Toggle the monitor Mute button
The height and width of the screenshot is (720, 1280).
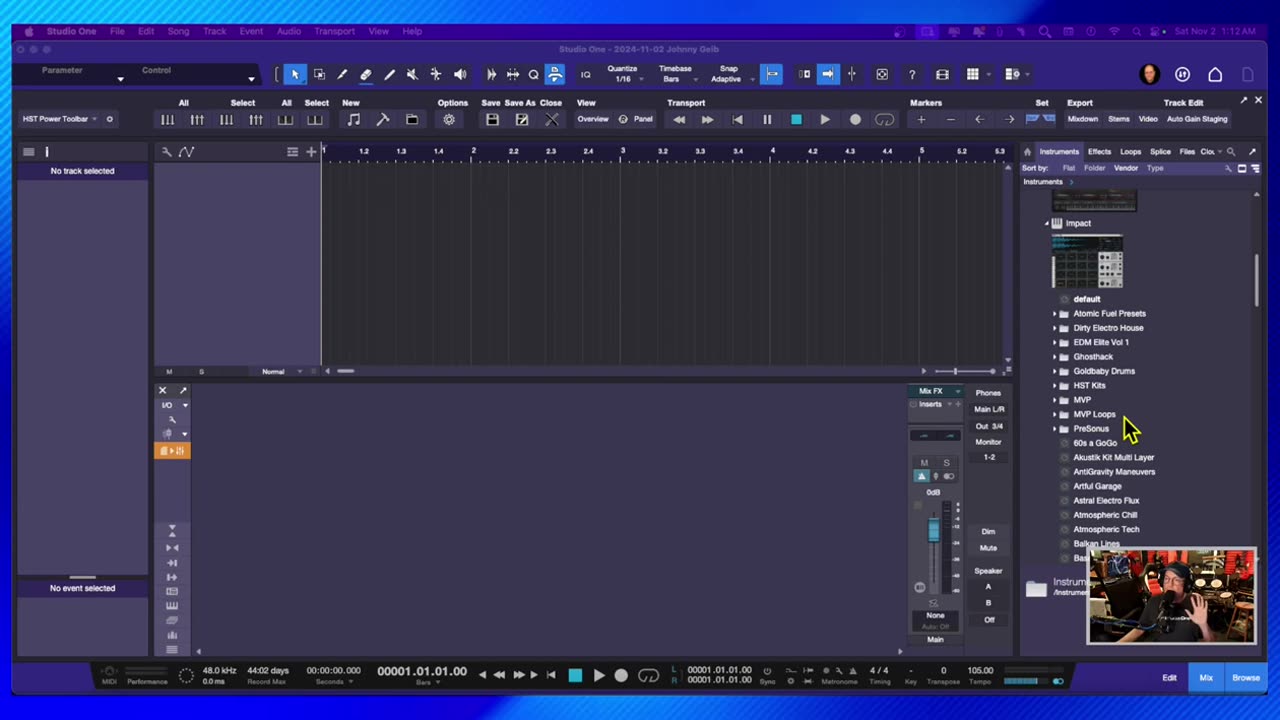(x=988, y=548)
